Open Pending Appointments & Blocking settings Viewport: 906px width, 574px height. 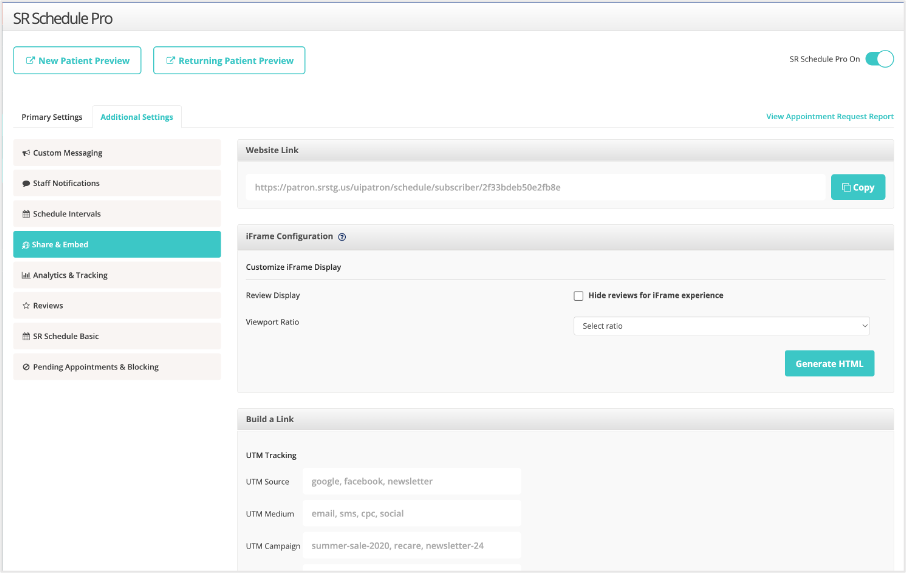tap(117, 367)
